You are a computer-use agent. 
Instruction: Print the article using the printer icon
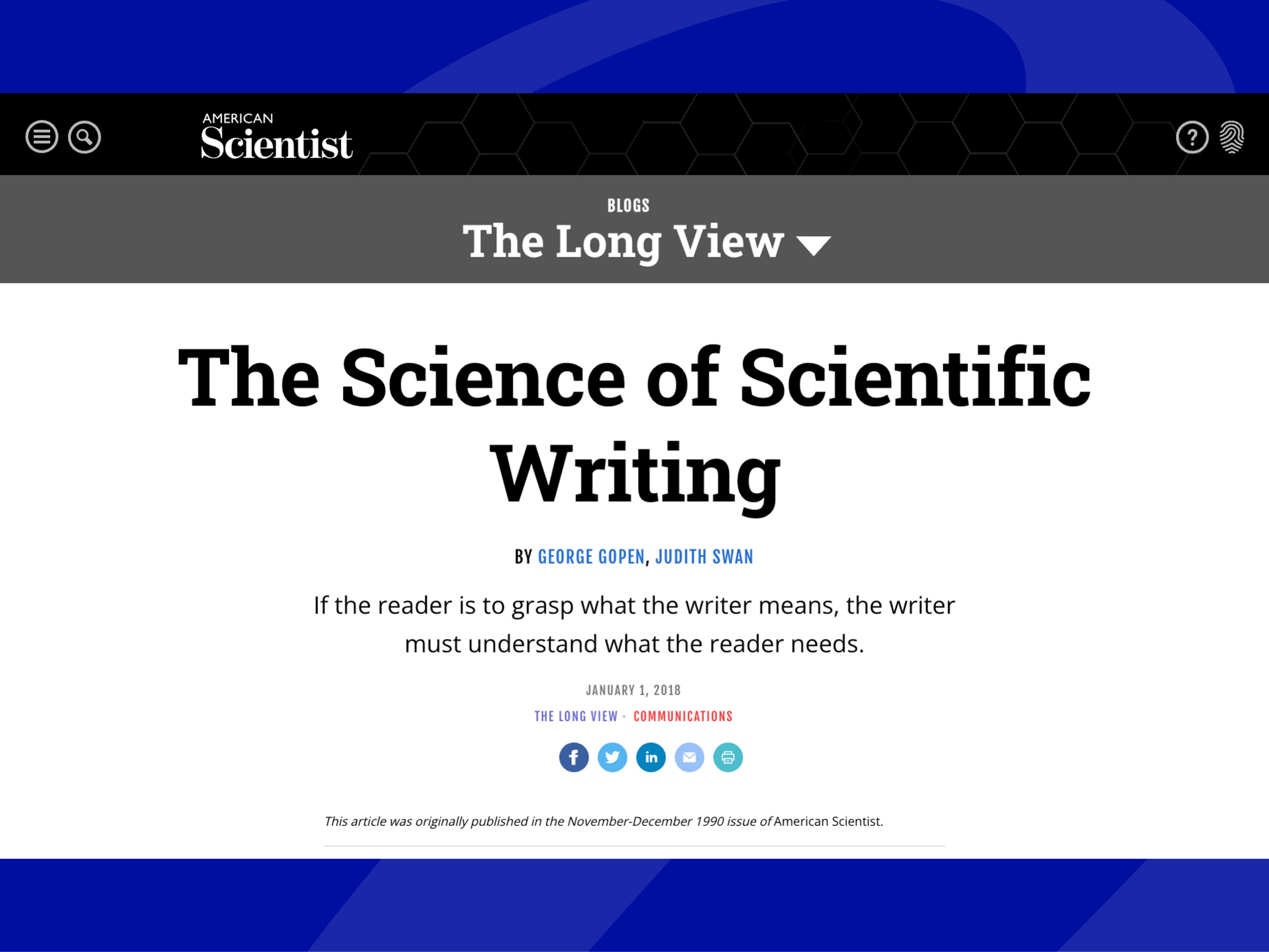[x=727, y=757]
